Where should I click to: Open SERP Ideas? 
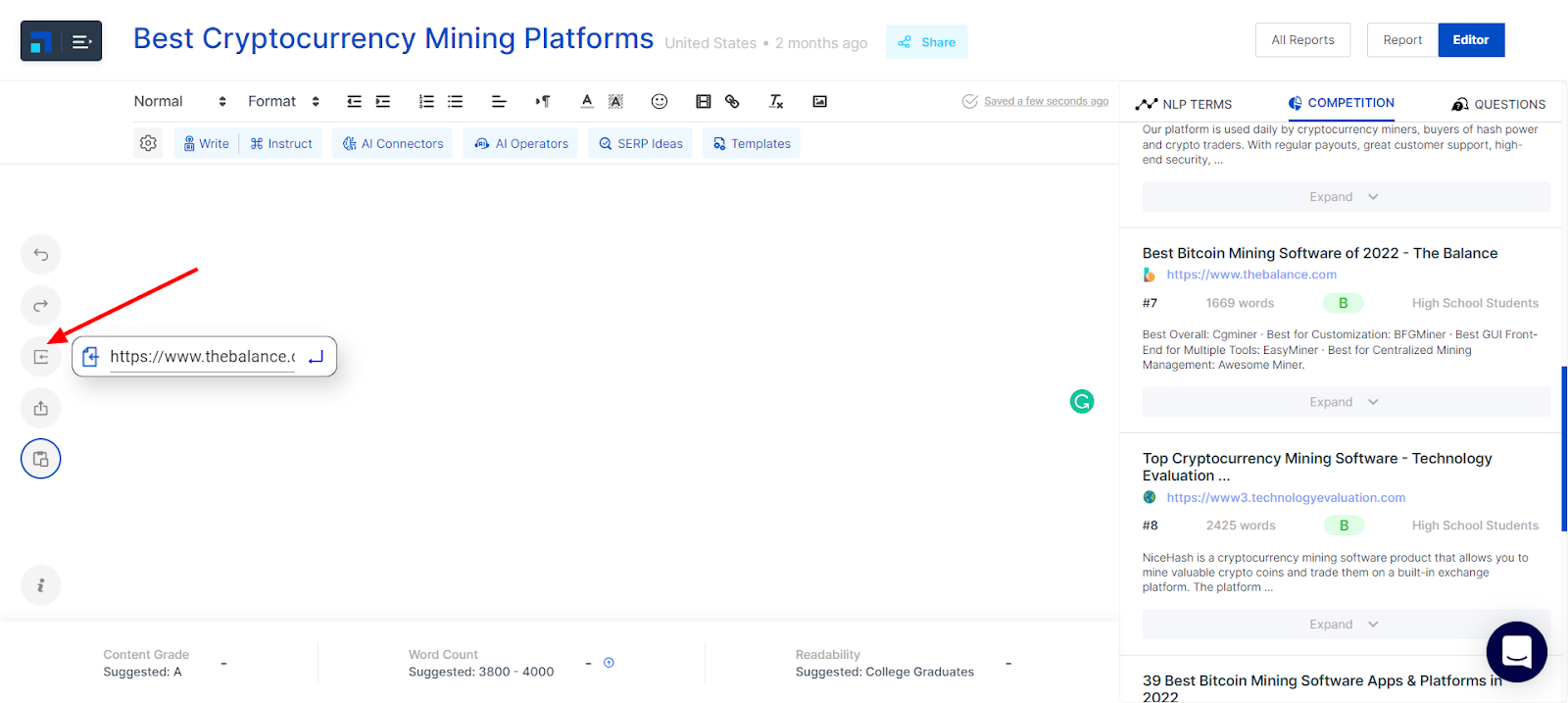[640, 143]
